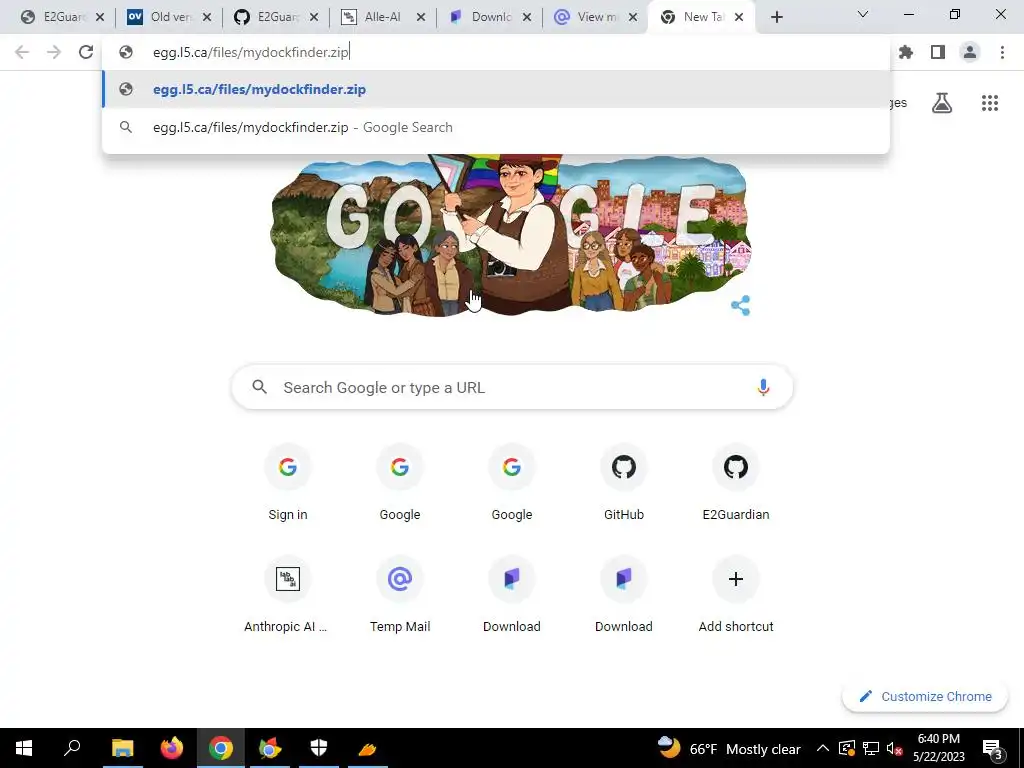Open the Chrome profile avatar
1024x768 pixels.
[970, 52]
